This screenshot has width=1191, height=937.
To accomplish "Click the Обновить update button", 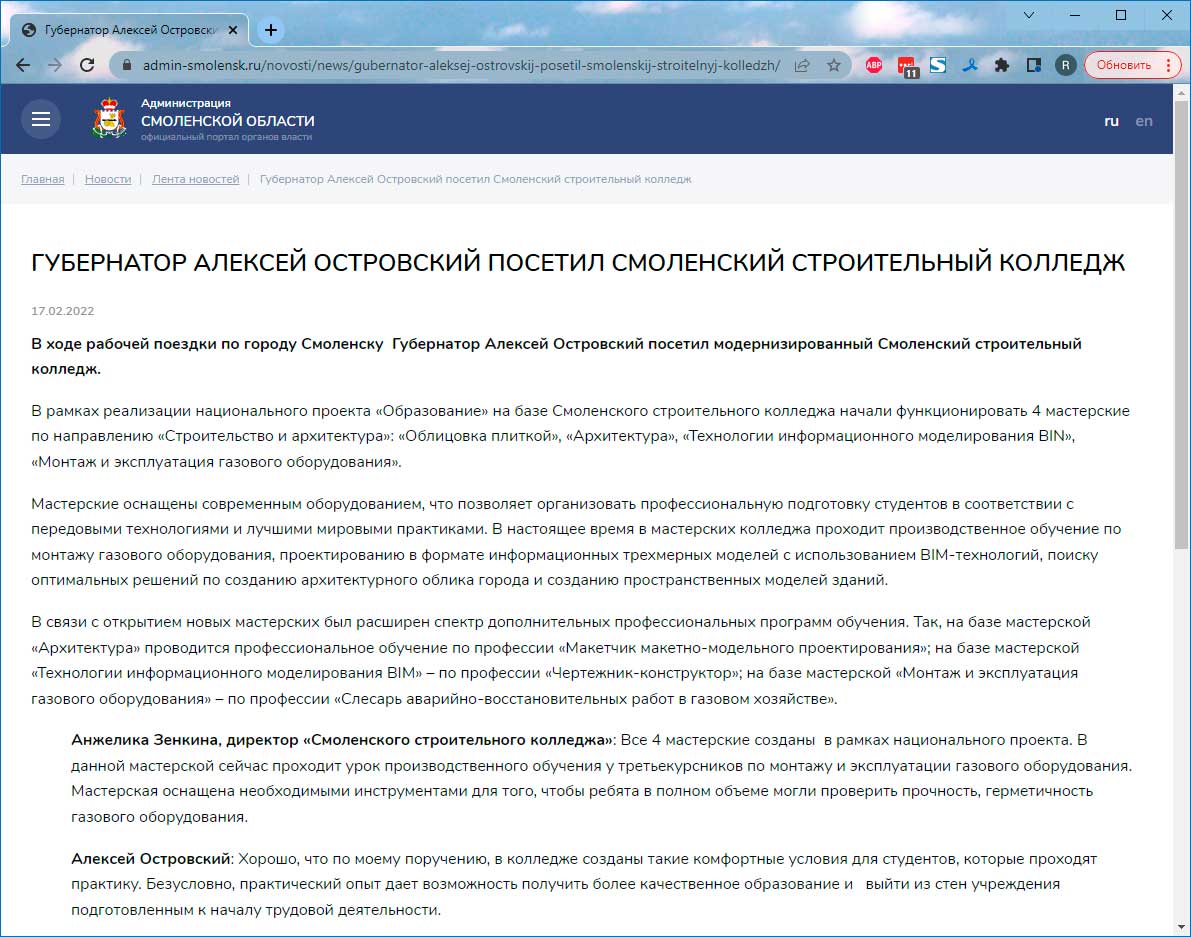I will [x=1123, y=65].
